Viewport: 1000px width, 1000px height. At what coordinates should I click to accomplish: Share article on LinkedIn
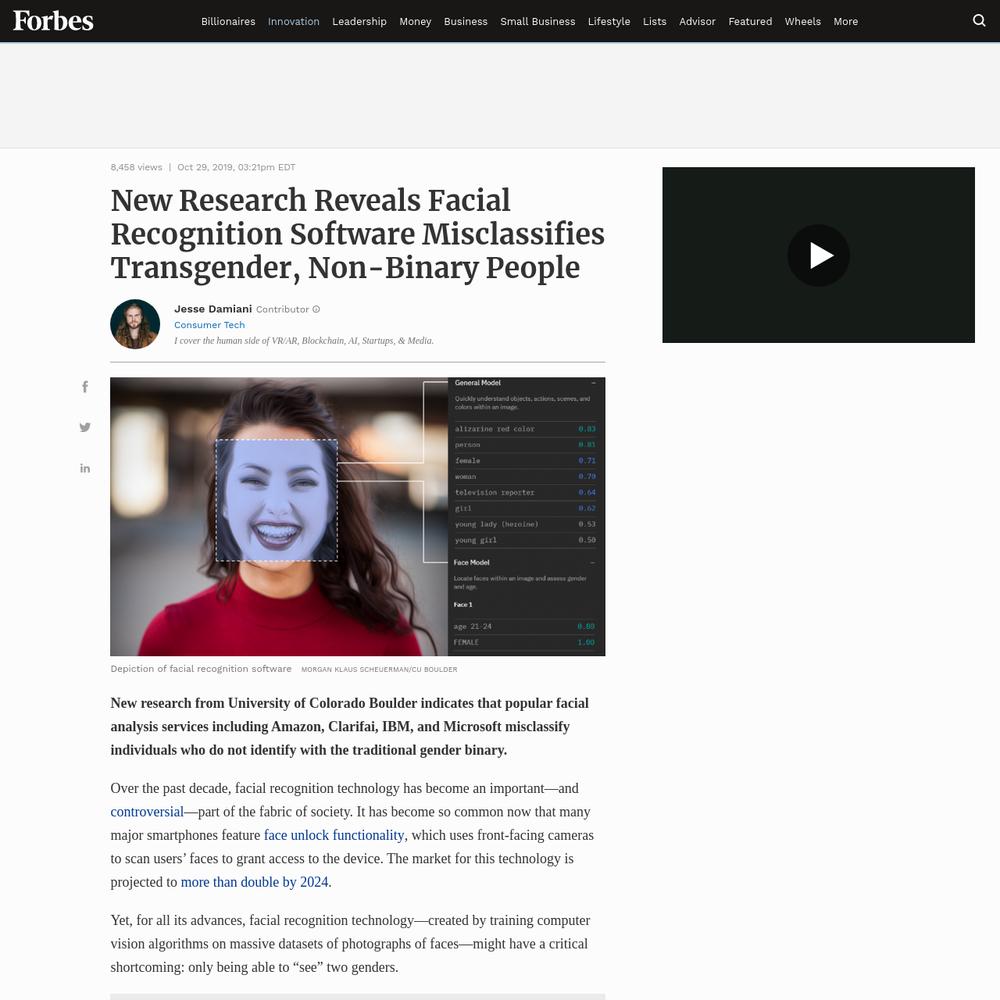pos(85,468)
